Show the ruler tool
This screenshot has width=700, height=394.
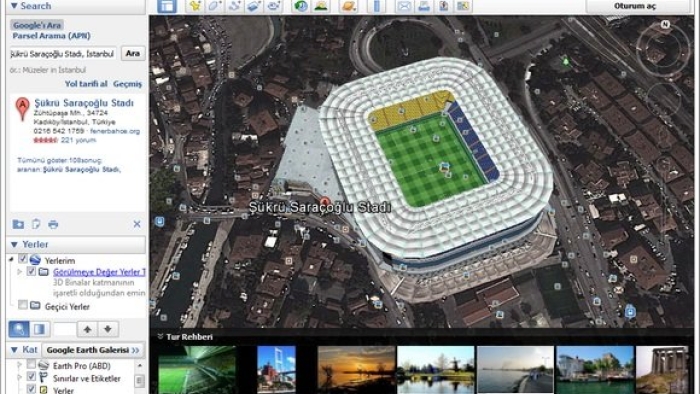[x=376, y=6]
